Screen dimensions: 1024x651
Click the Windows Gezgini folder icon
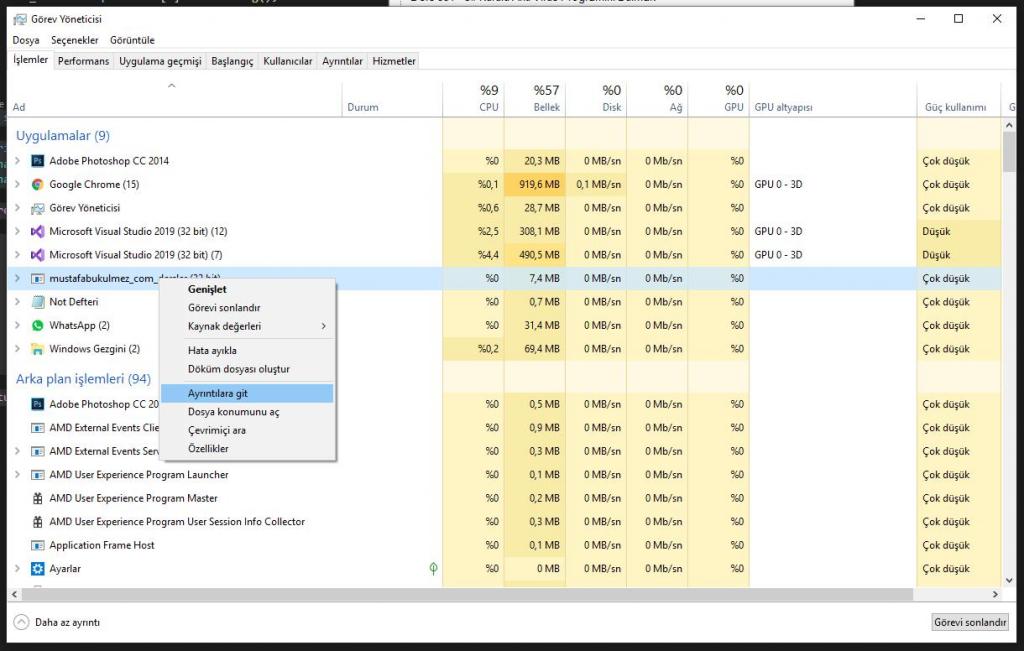(x=38, y=349)
